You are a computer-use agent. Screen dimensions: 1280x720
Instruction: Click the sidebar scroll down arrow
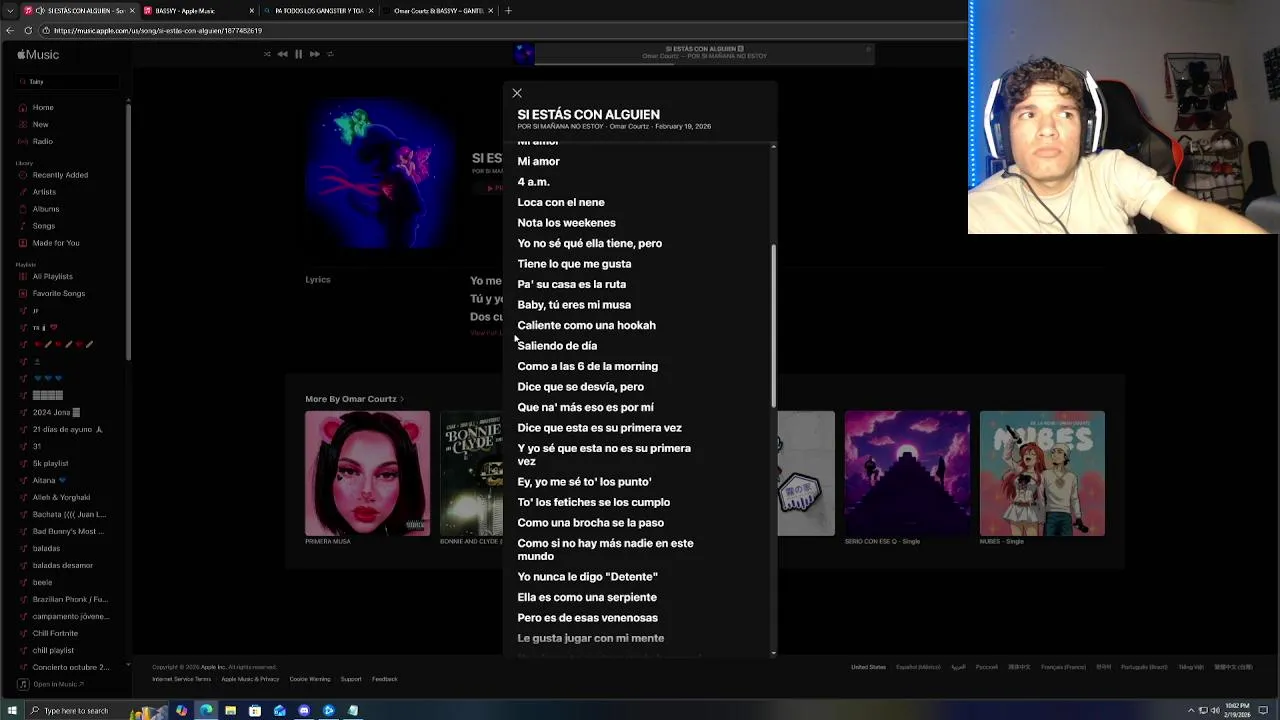(x=127, y=665)
